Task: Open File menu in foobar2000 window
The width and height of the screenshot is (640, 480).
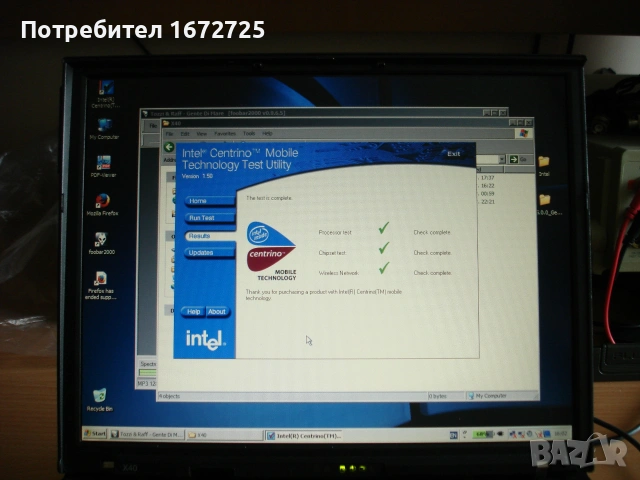Action: tap(153, 126)
